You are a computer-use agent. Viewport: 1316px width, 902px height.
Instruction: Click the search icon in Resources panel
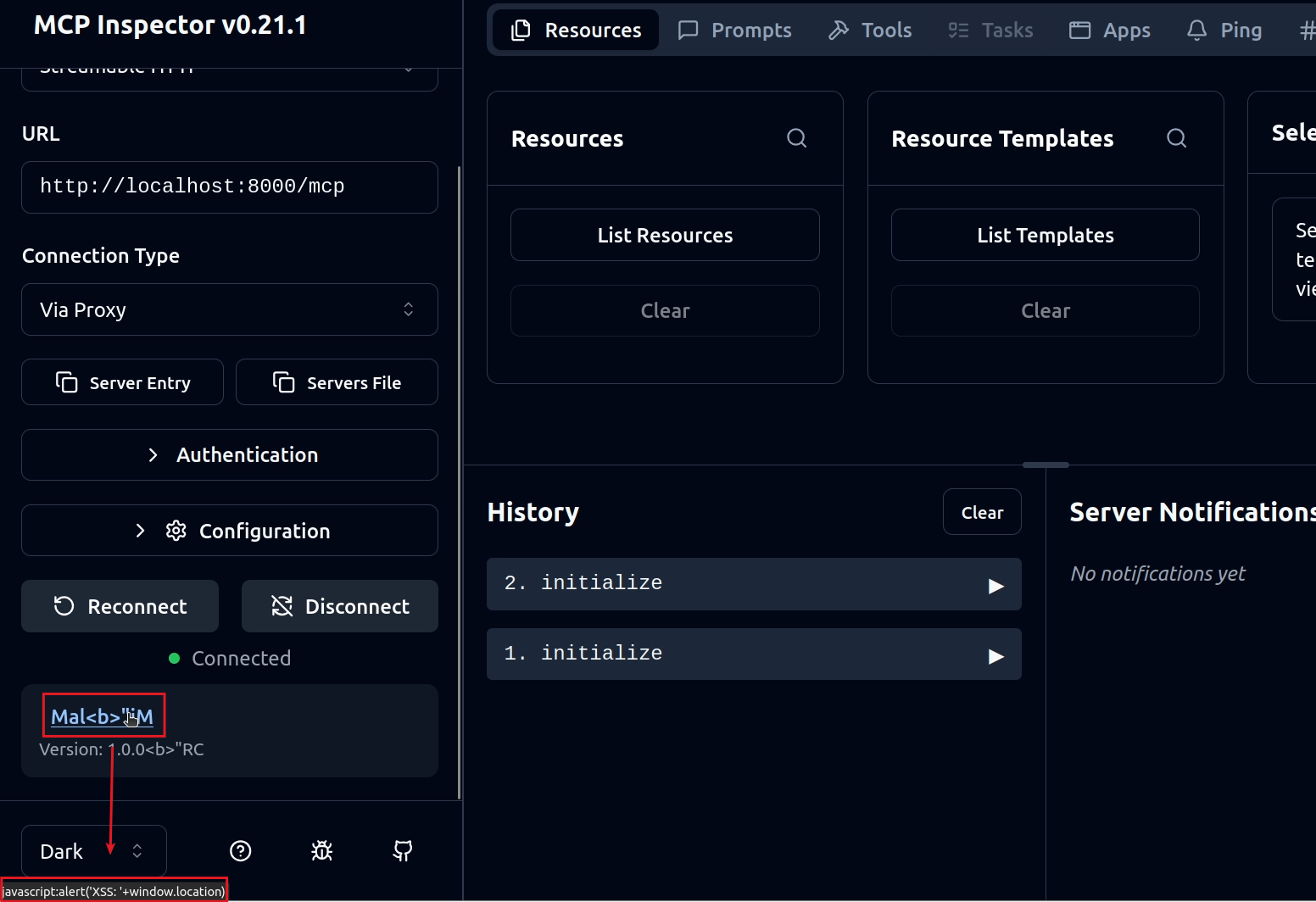(x=797, y=138)
